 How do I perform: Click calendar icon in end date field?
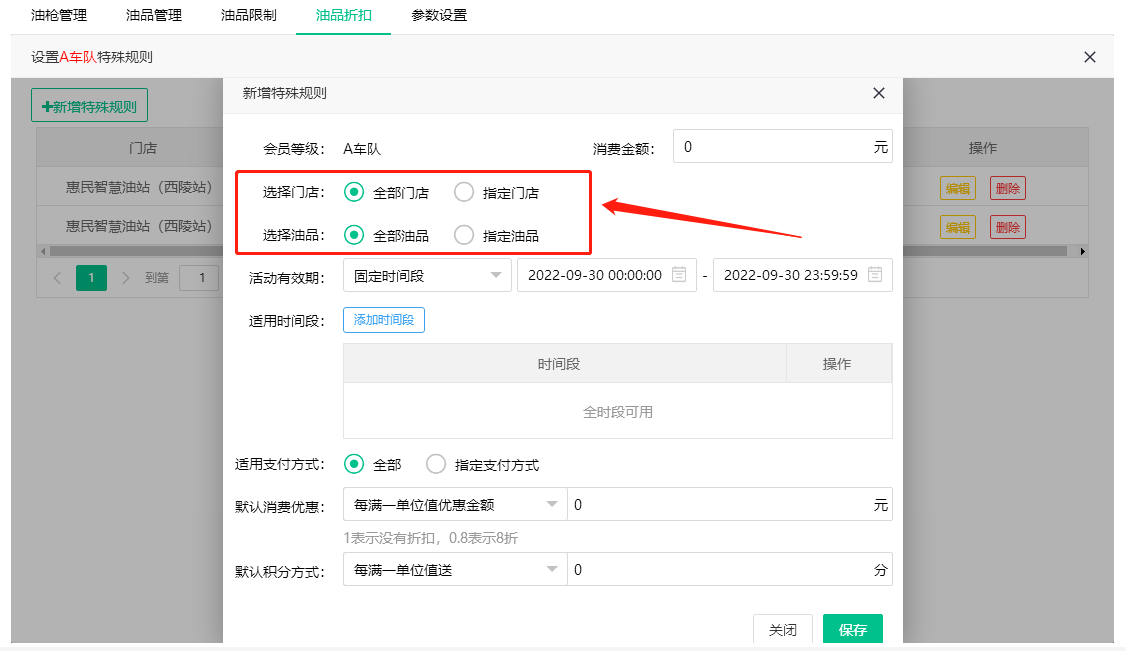(x=875, y=275)
